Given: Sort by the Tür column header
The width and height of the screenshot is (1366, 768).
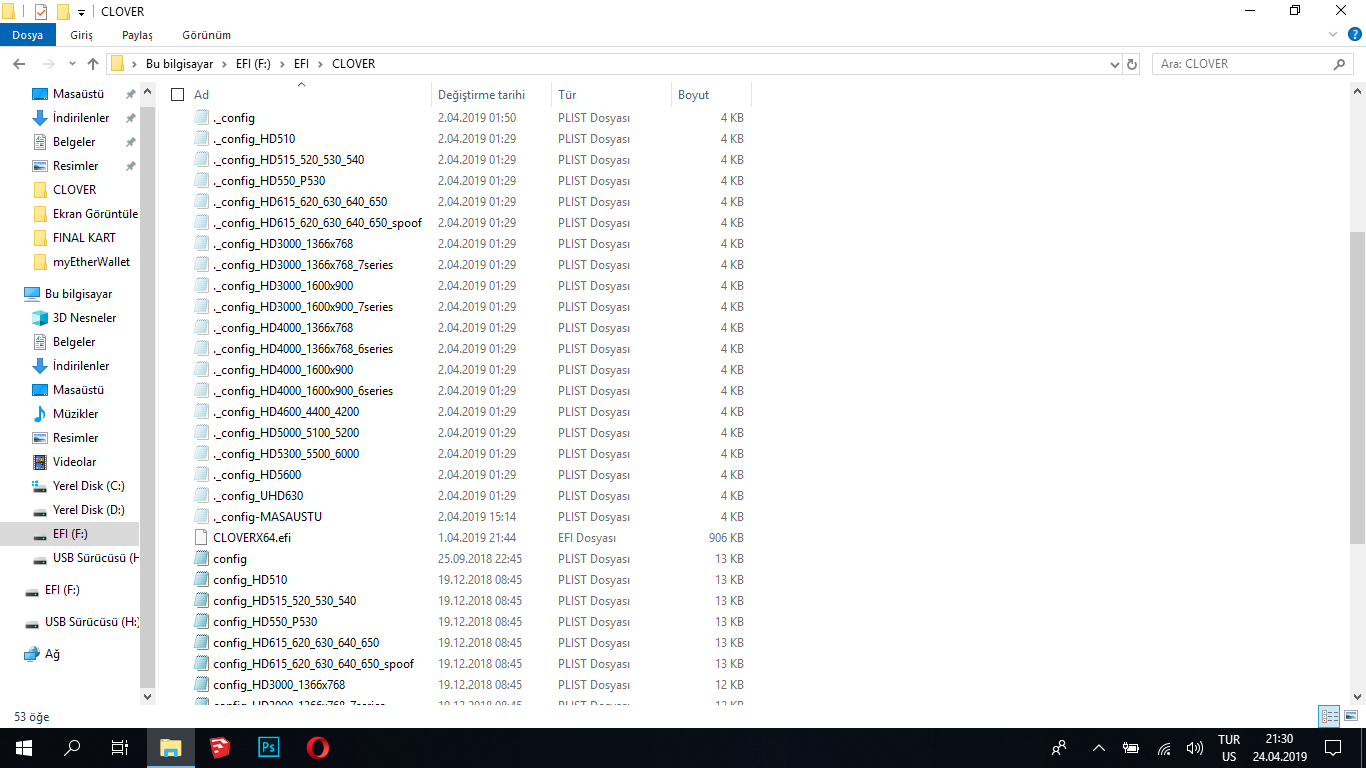Looking at the screenshot, I should pyautogui.click(x=612, y=95).
